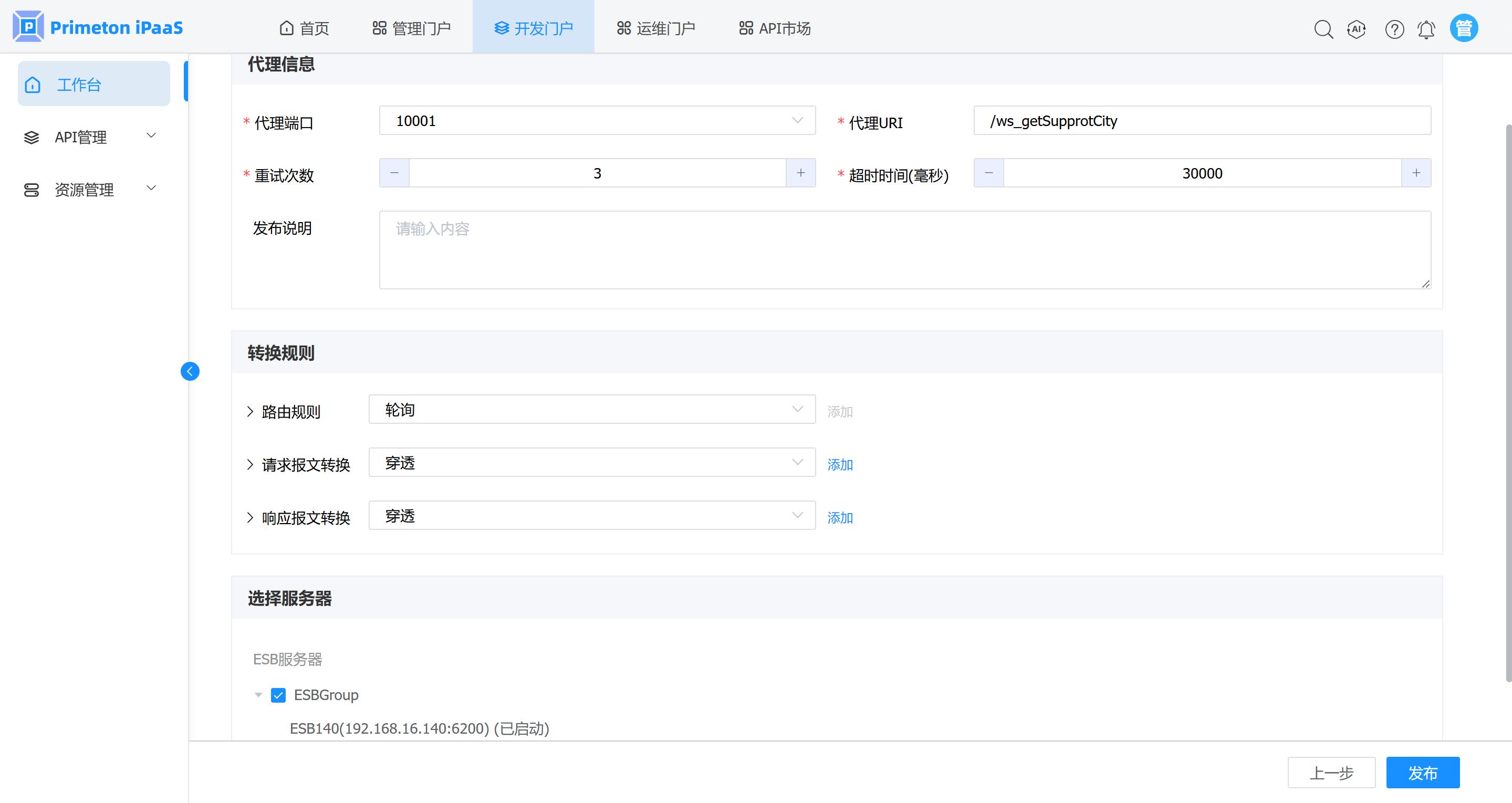This screenshot has height=803, width=1512.
Task: Switch to the 运维门户 tab
Action: (x=655, y=28)
